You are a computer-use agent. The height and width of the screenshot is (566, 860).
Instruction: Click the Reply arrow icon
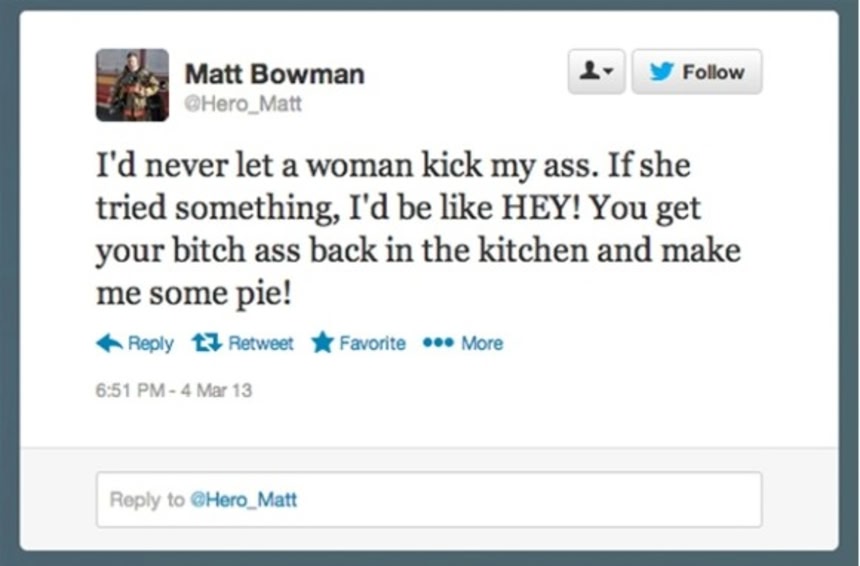[109, 343]
